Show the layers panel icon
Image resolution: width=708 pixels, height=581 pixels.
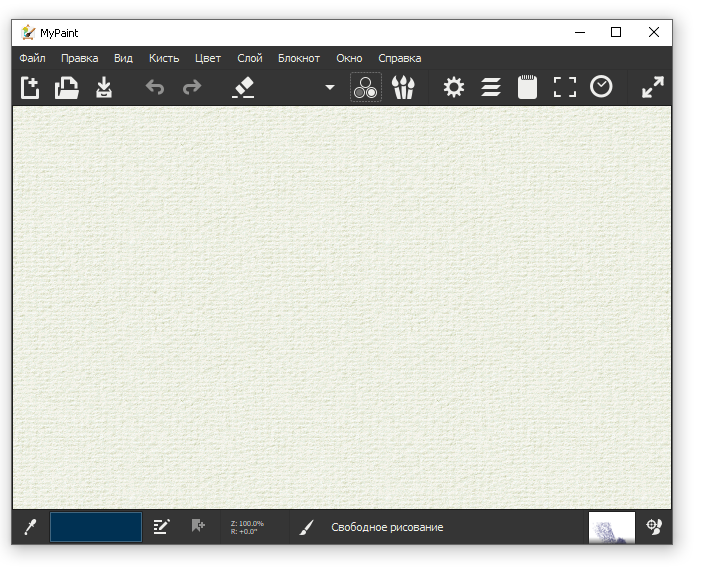tap(491, 87)
